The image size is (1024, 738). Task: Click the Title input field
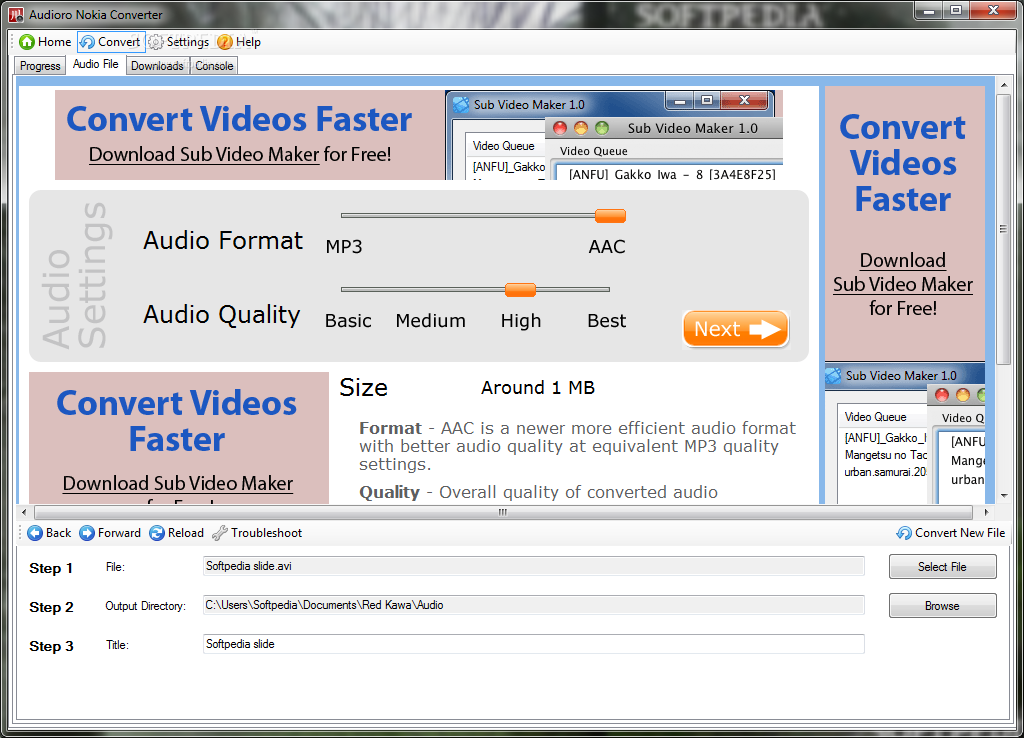click(x=534, y=644)
